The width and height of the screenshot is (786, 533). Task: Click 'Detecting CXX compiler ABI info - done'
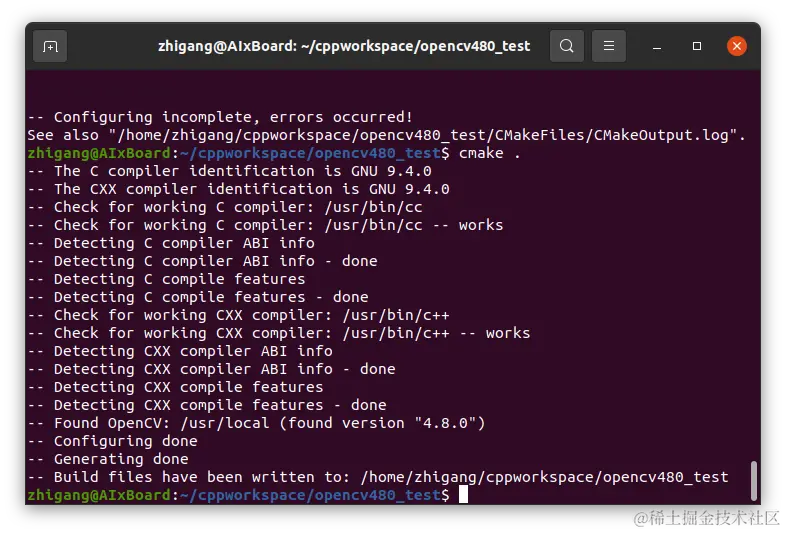click(x=212, y=370)
